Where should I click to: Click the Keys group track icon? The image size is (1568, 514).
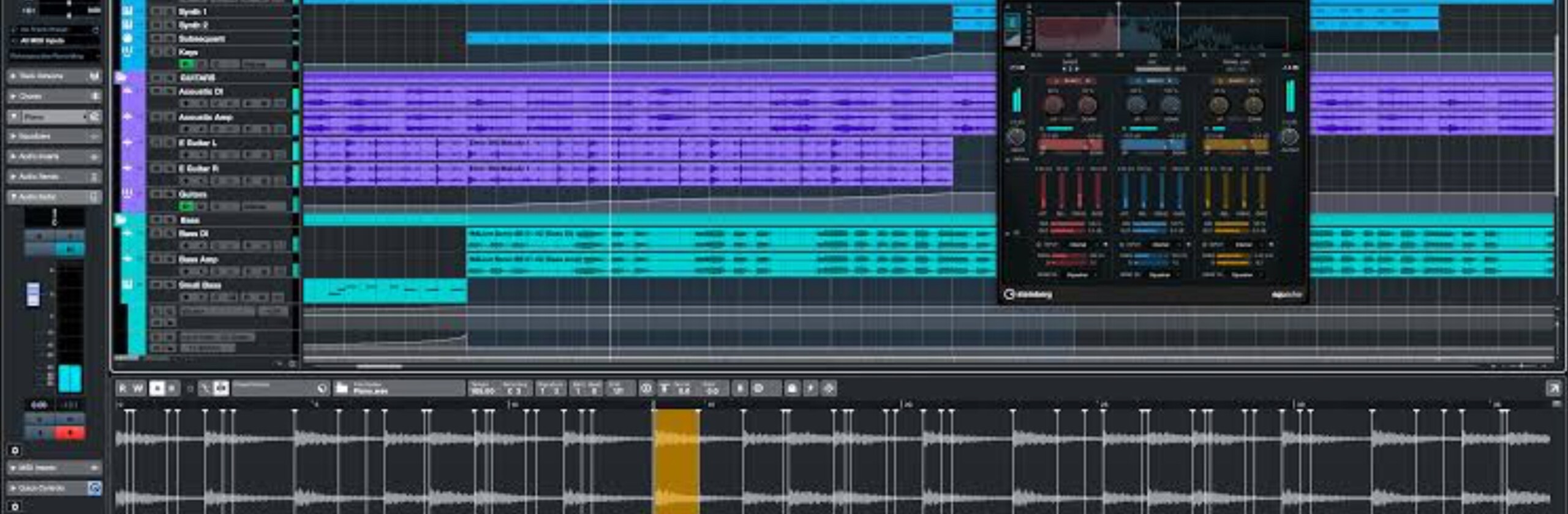click(128, 51)
